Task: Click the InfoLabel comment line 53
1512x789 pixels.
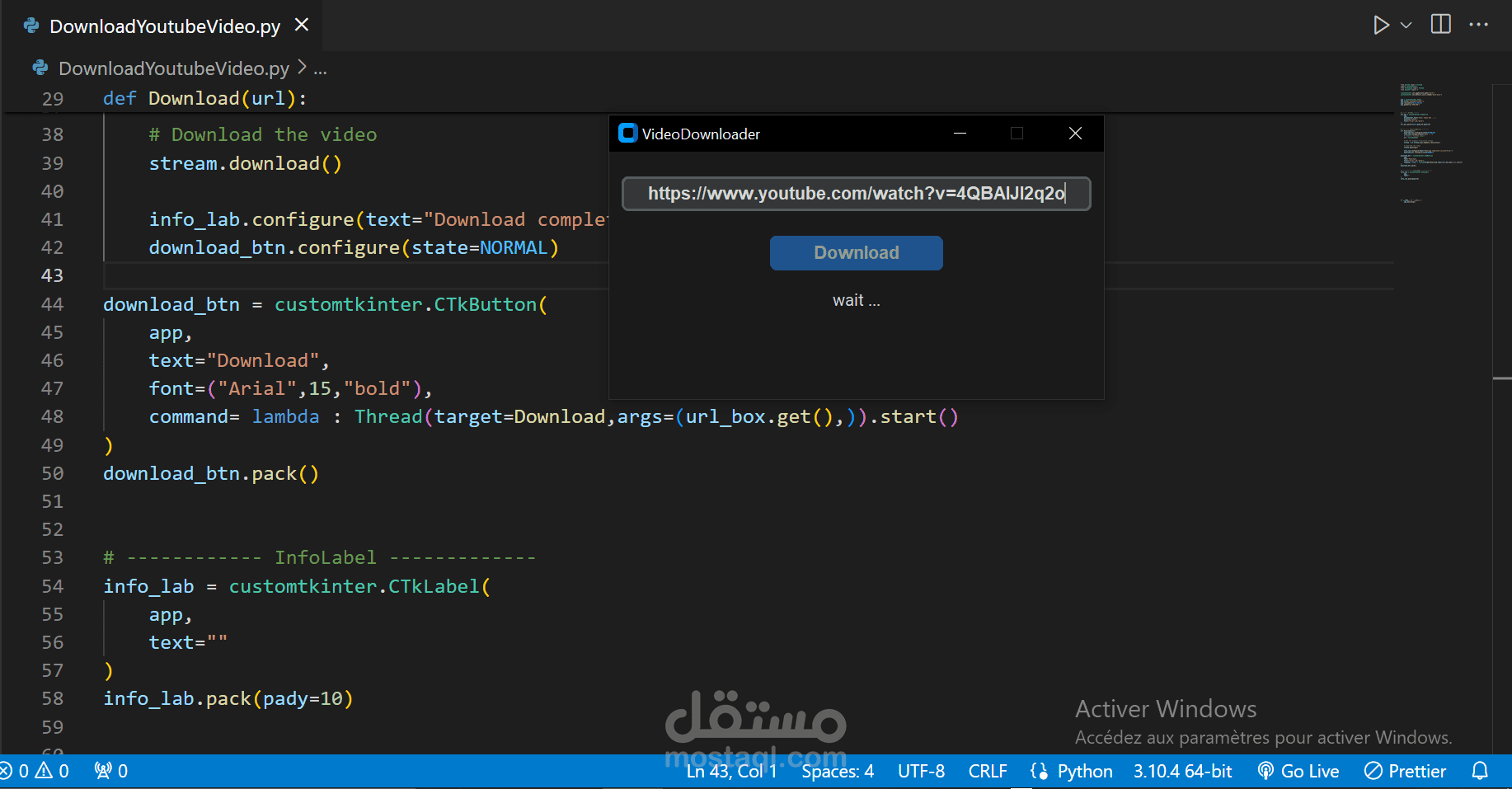Action: (319, 557)
